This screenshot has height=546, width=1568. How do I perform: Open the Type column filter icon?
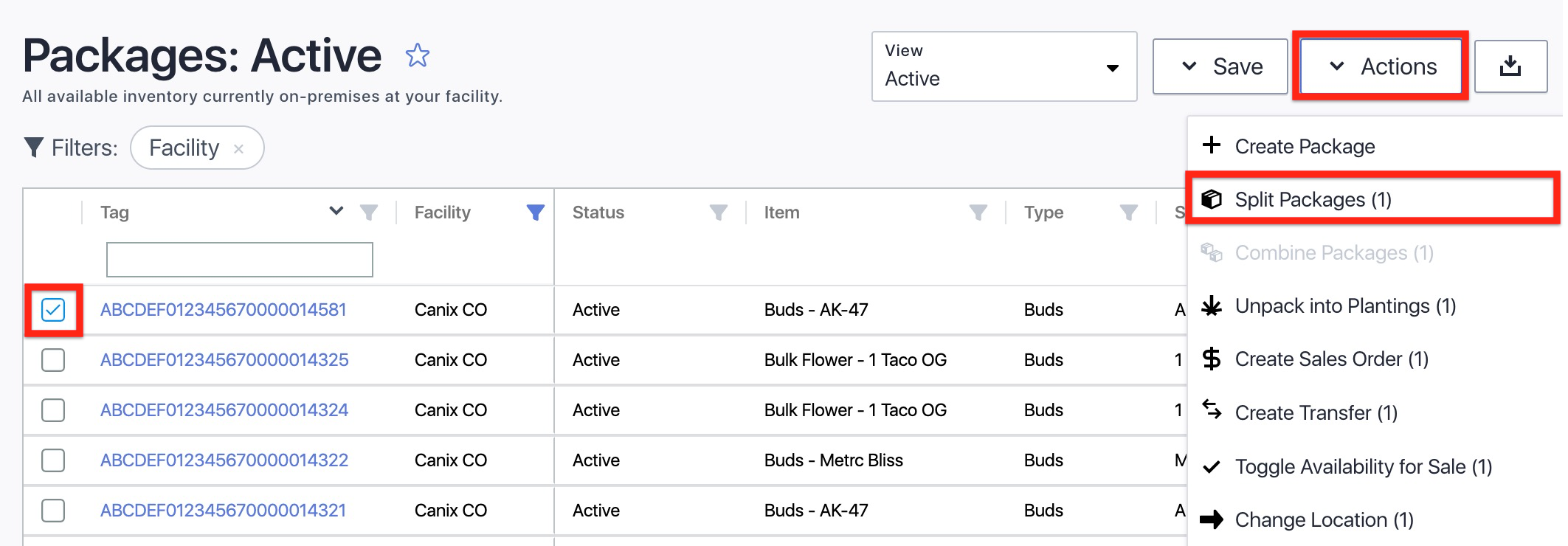(x=1129, y=212)
